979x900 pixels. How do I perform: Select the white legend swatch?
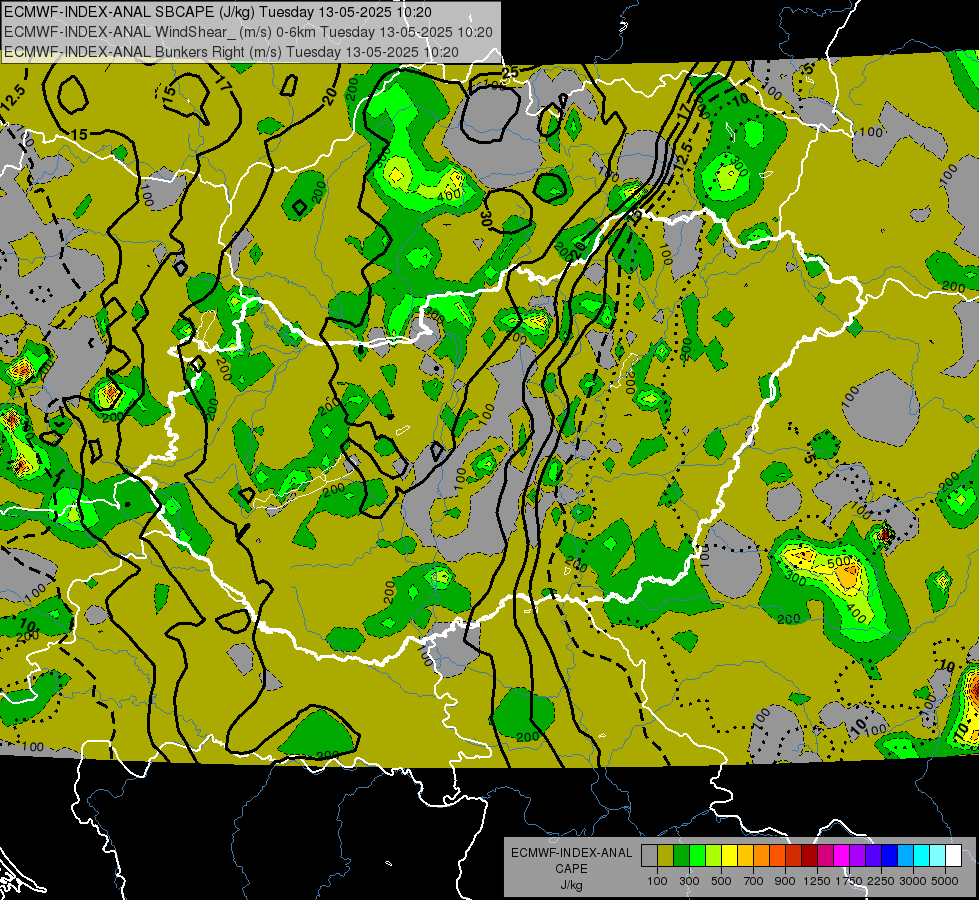(x=953, y=855)
